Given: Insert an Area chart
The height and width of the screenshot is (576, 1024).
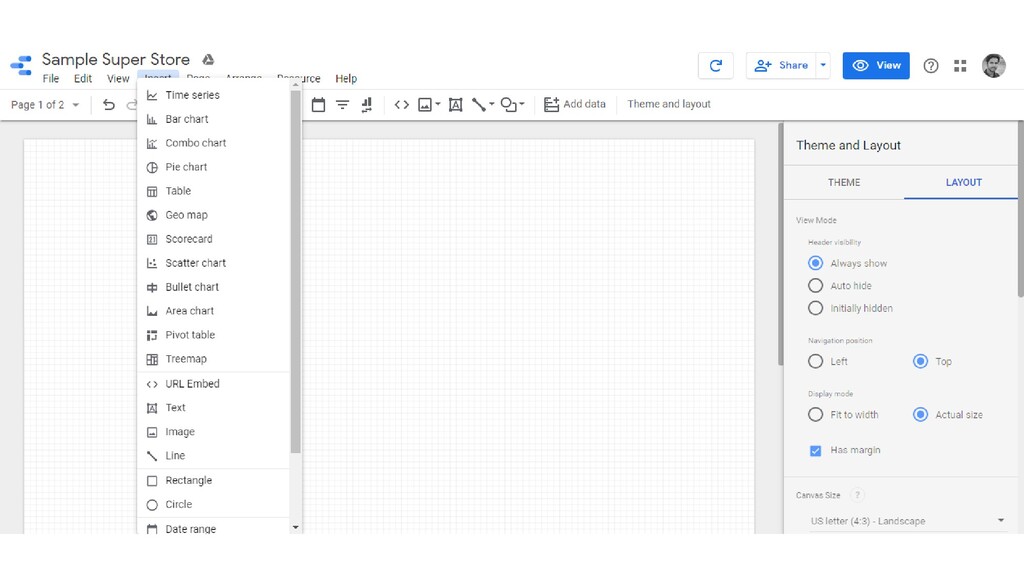Looking at the screenshot, I should click(214, 311).
